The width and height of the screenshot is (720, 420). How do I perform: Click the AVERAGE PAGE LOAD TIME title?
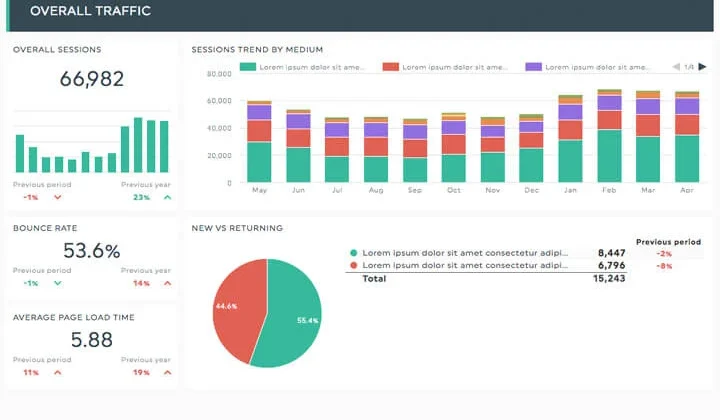click(73, 317)
